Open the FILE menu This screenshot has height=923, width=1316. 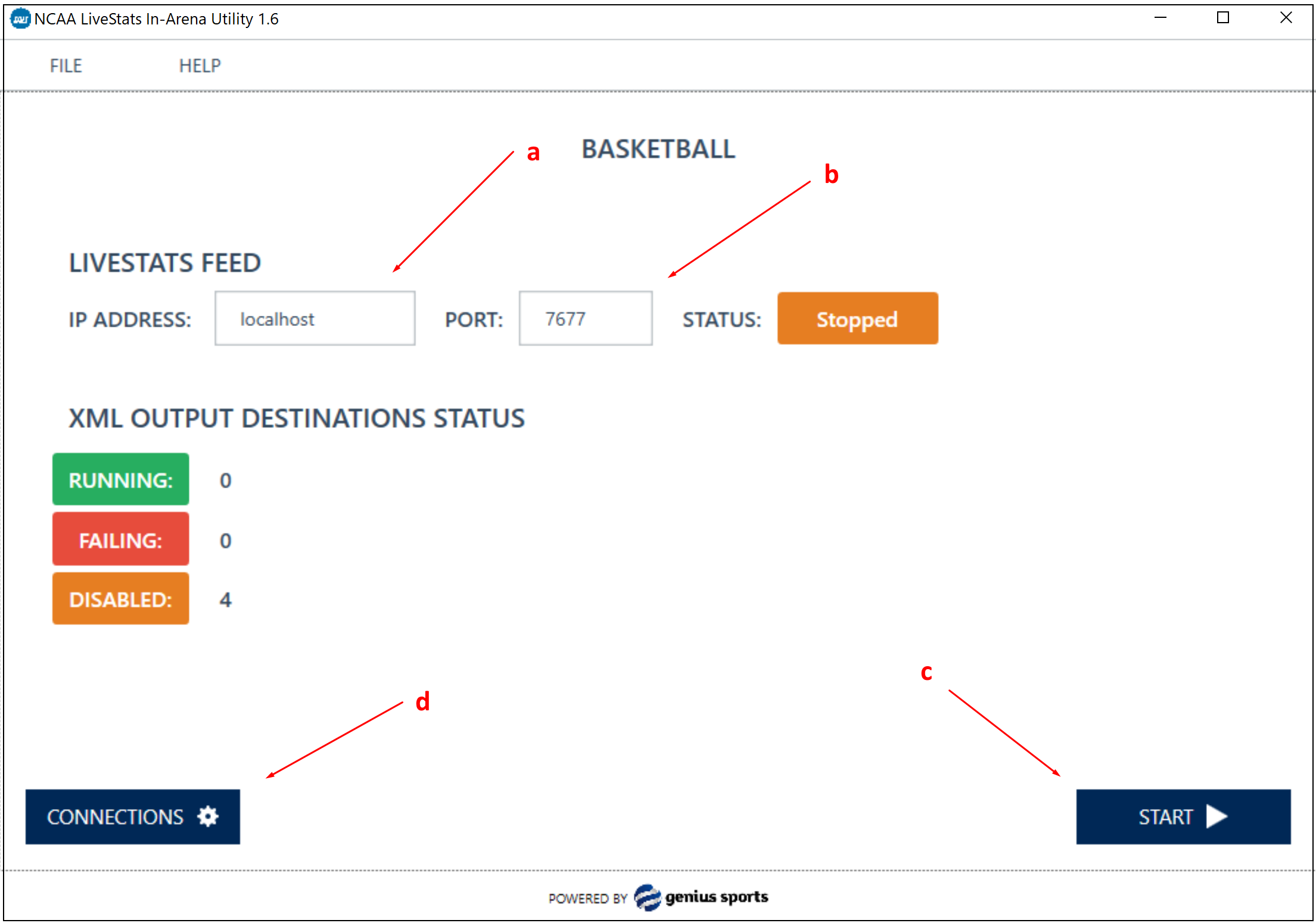[x=66, y=66]
